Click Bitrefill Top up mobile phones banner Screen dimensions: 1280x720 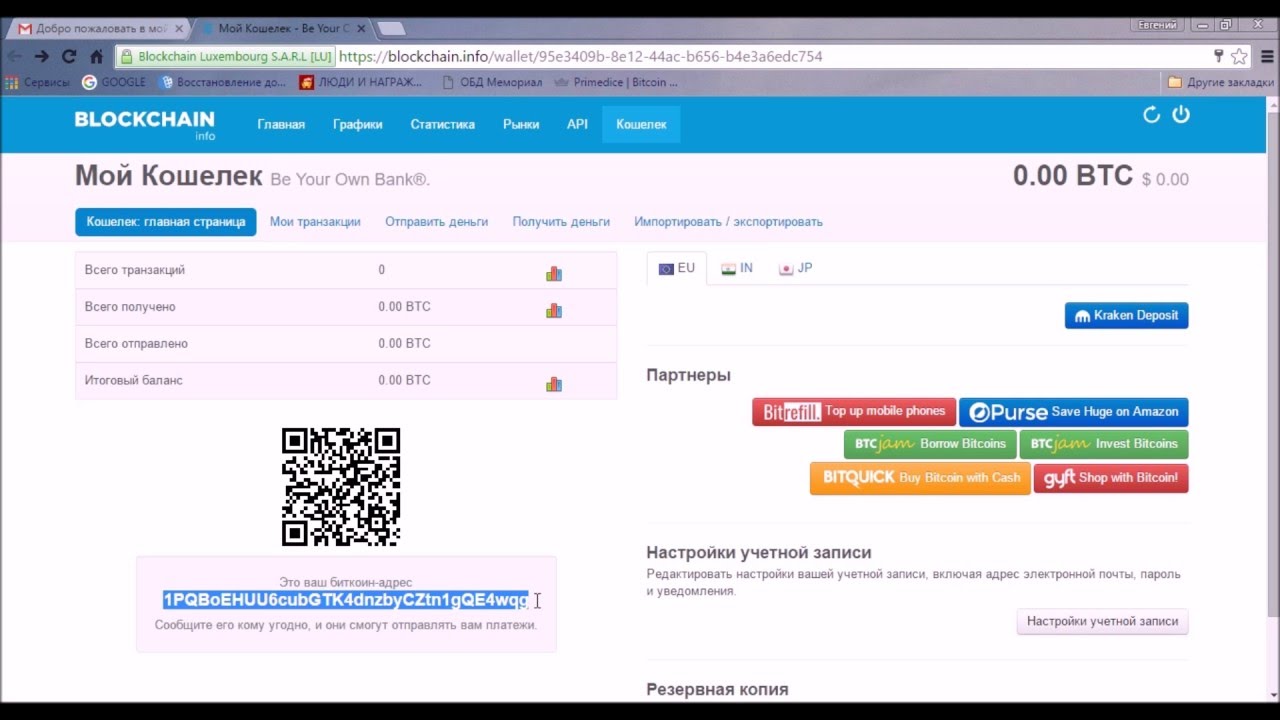pos(854,411)
